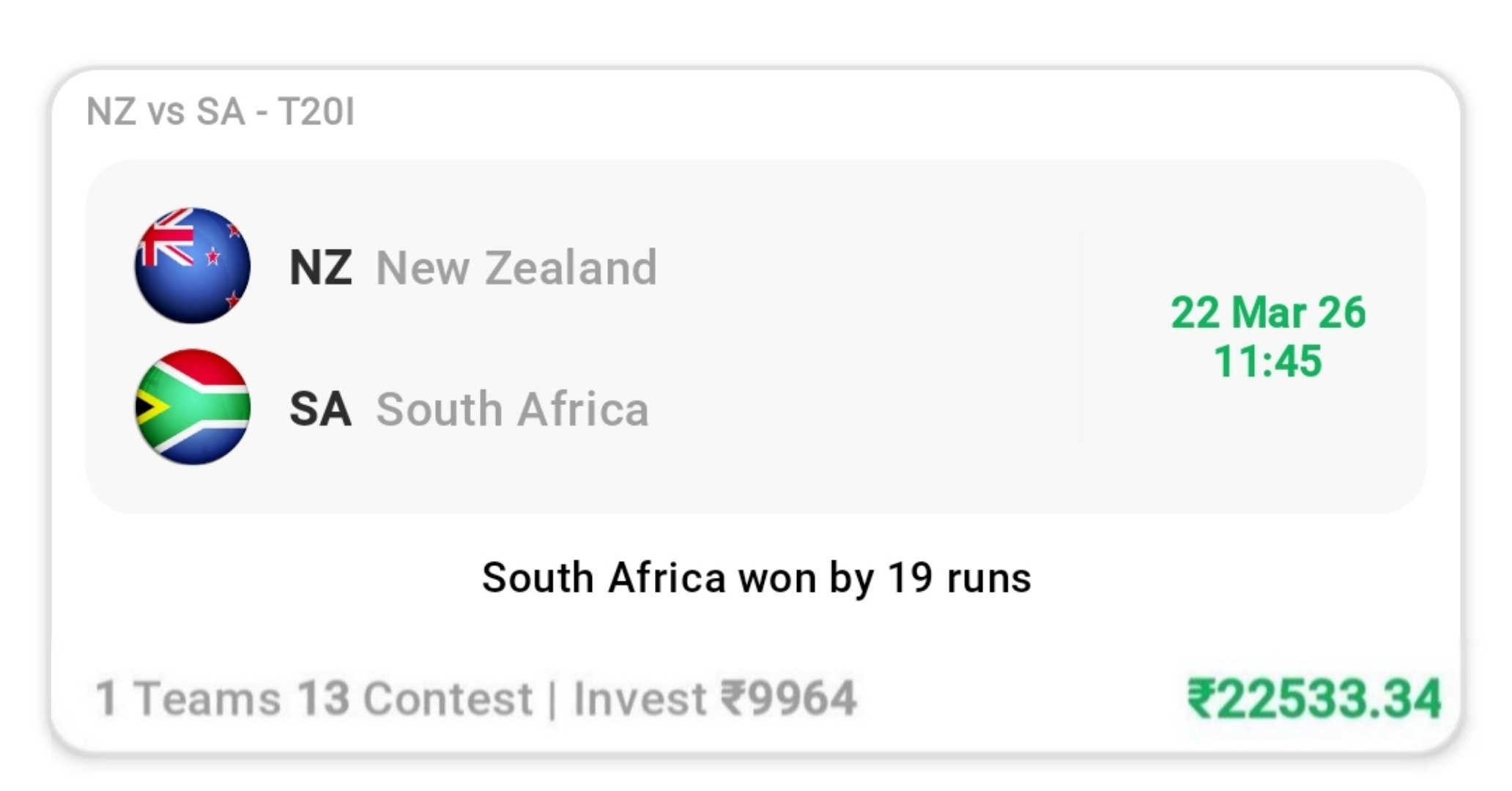
Task: Click the vertical divider beside the date
Action: (1081, 337)
